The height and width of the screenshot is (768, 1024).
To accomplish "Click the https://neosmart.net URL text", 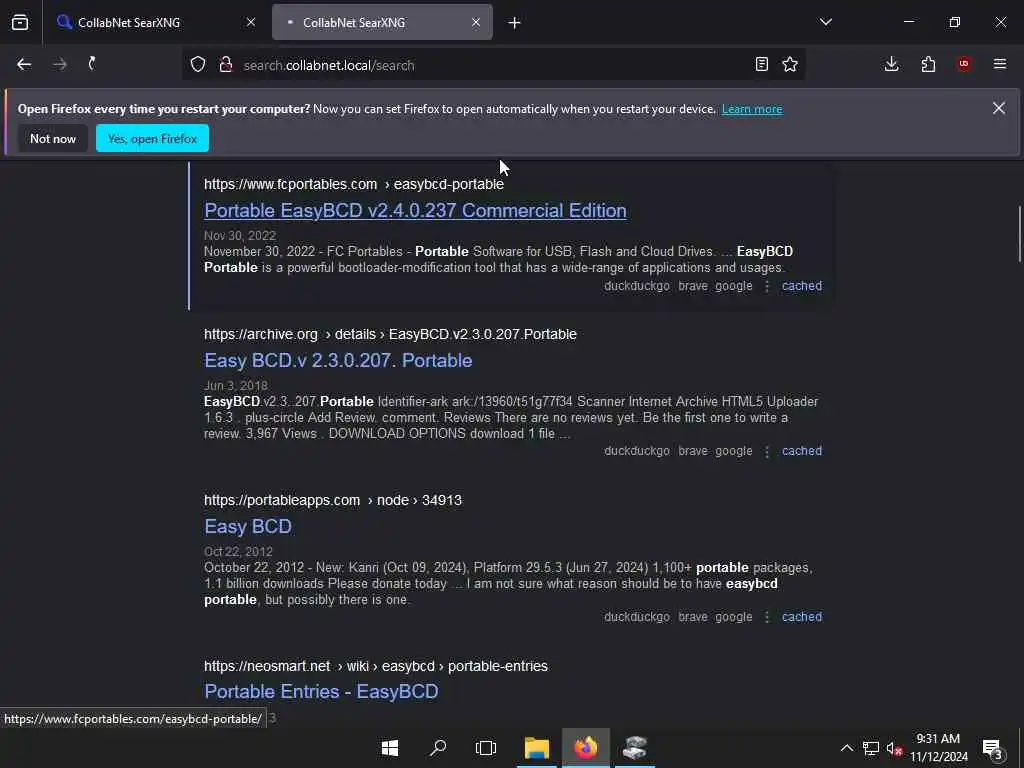I will coord(267,666).
